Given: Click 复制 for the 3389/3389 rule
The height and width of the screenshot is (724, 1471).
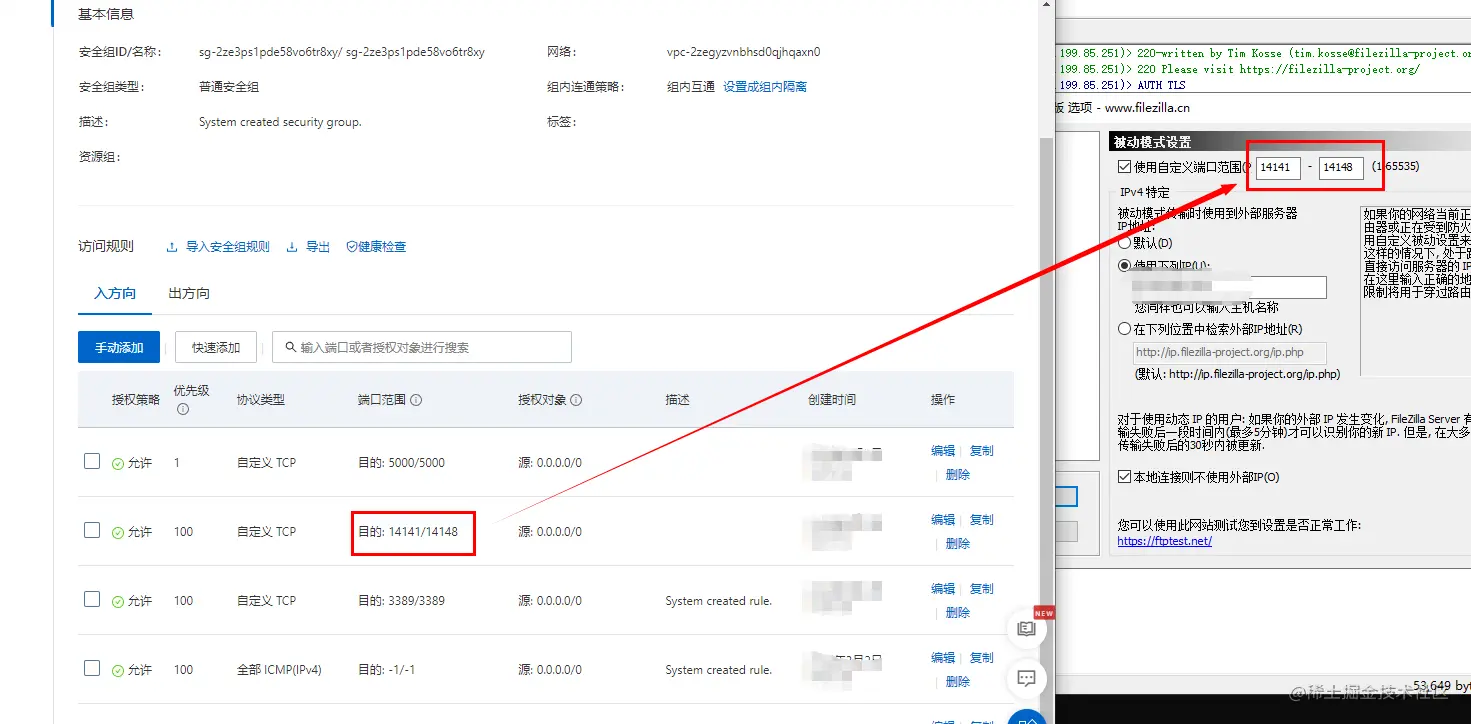Looking at the screenshot, I should (982, 589).
